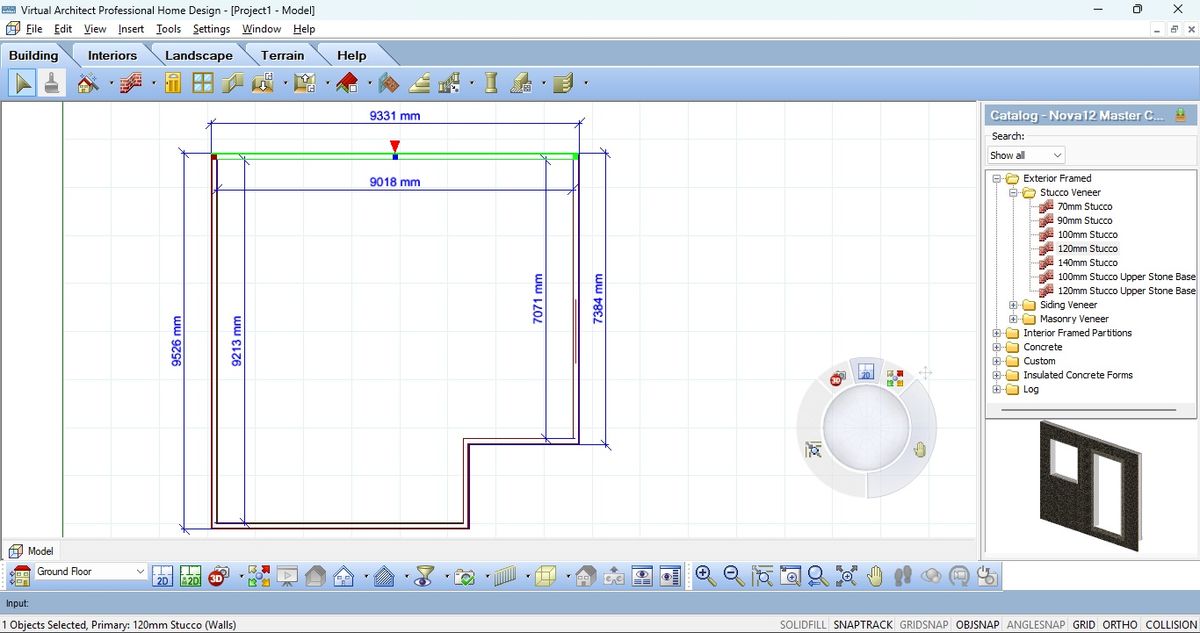
Task: Switch to the Terrain tab
Action: click(281, 55)
